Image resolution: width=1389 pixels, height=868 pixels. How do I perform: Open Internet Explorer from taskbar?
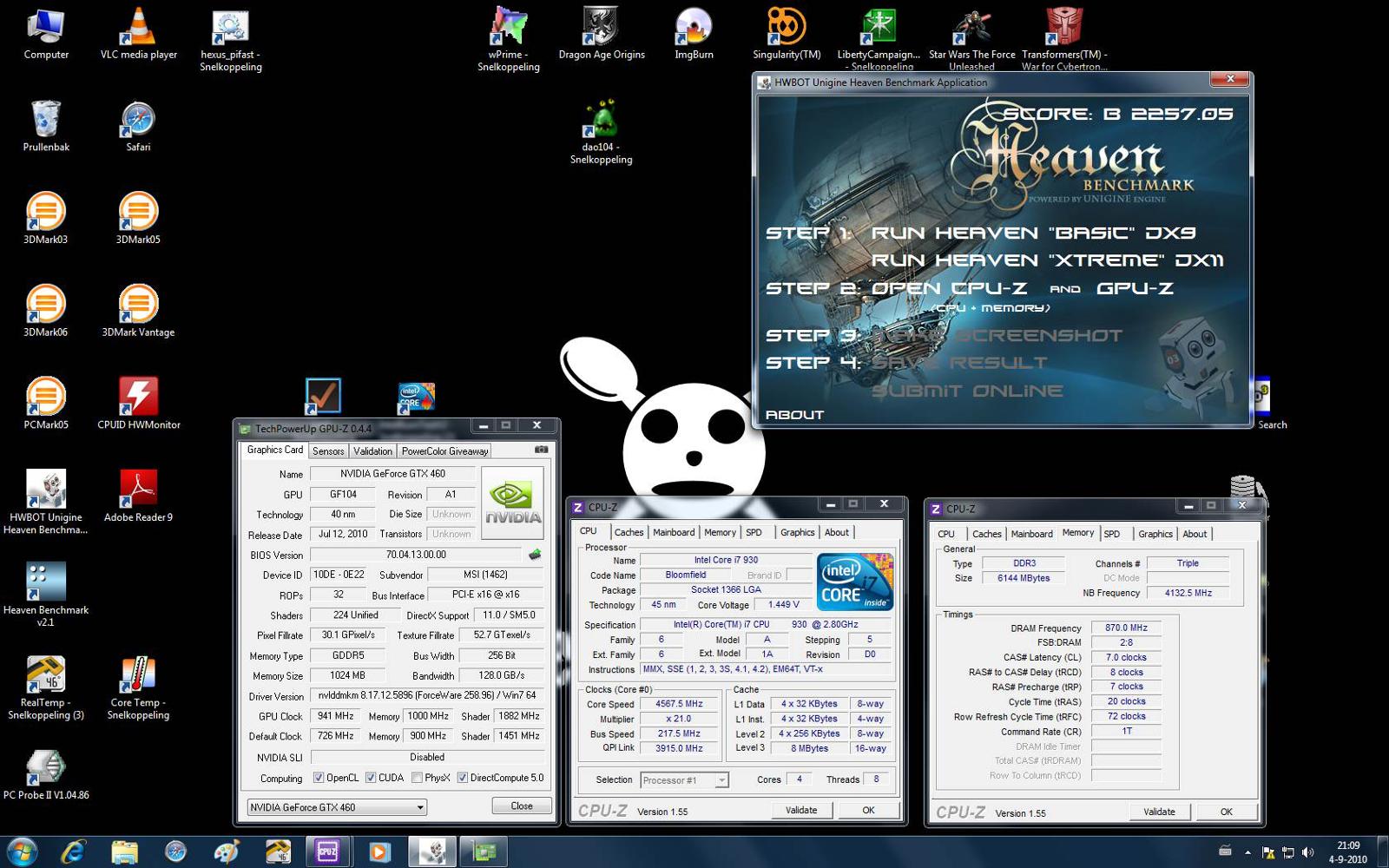(73, 852)
